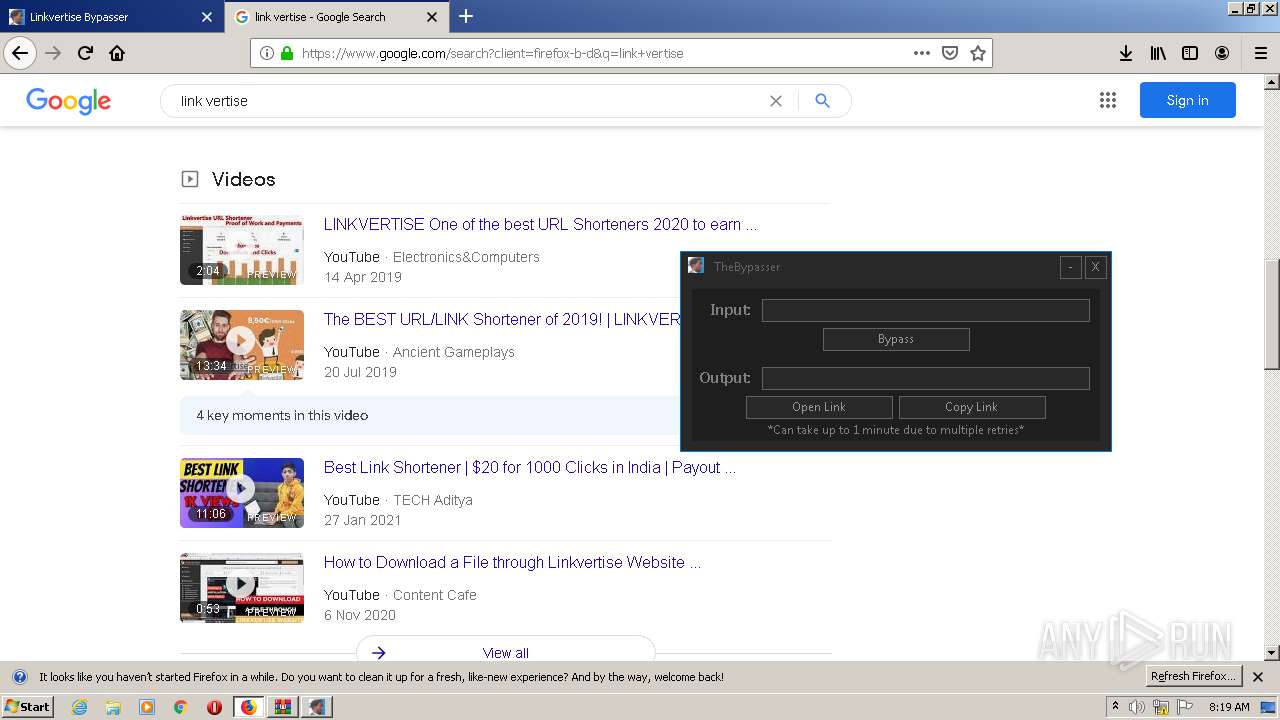Screen dimensions: 1280x720
Task: Click Open Link in TheBypasser
Action: [x=819, y=407]
